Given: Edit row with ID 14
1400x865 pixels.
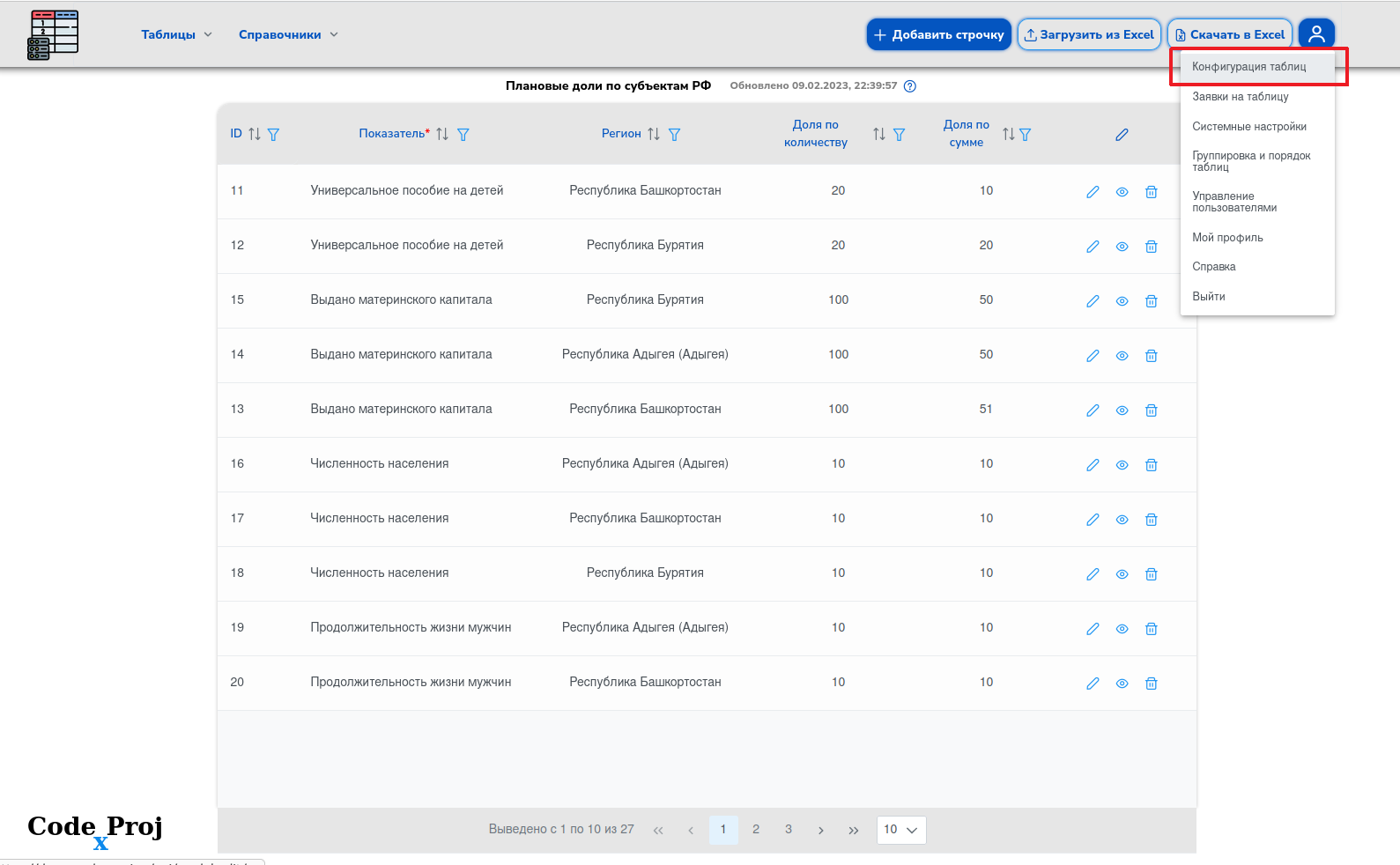Looking at the screenshot, I should [x=1093, y=356].
